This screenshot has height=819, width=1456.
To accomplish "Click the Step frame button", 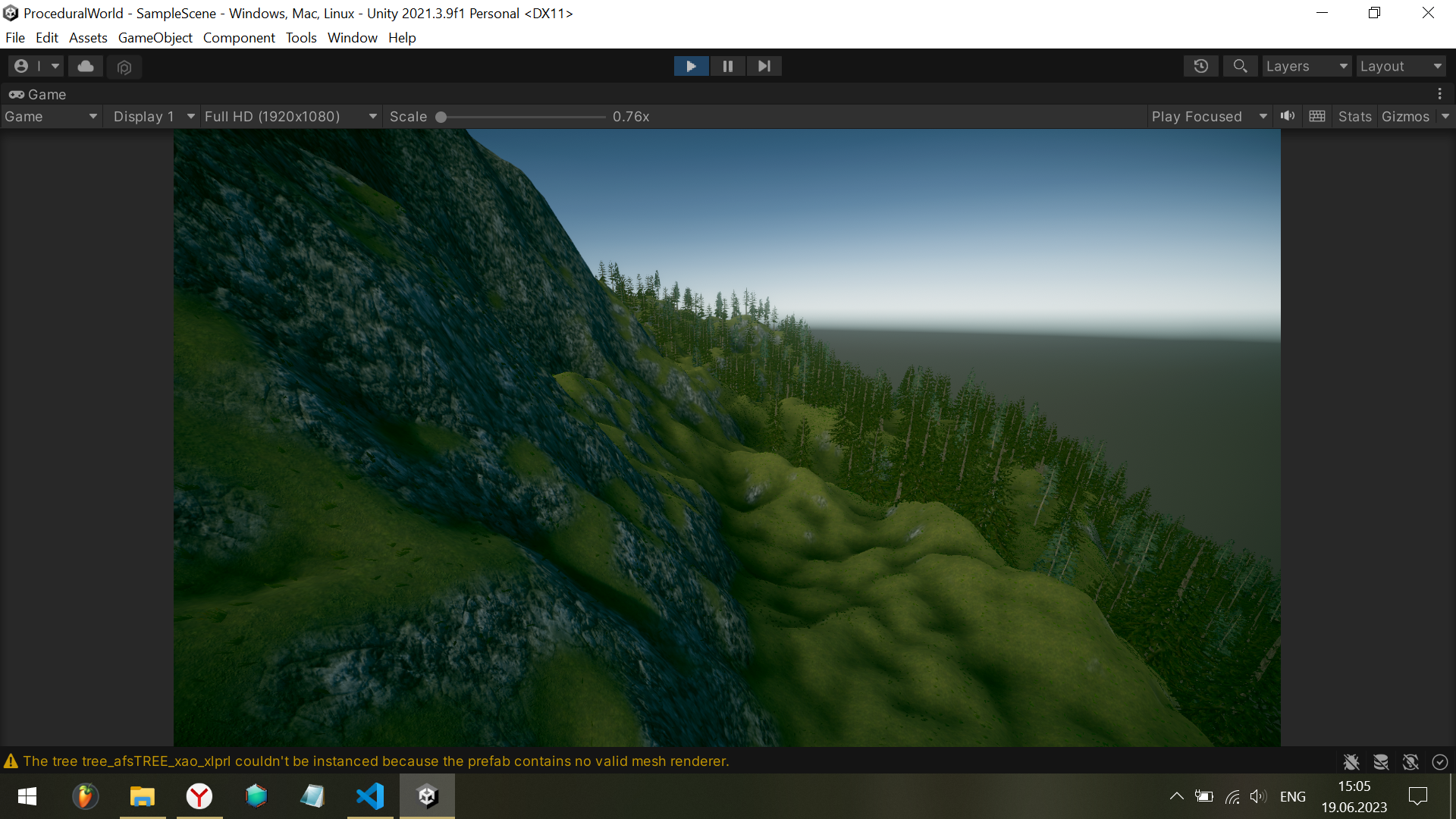I will (x=764, y=67).
